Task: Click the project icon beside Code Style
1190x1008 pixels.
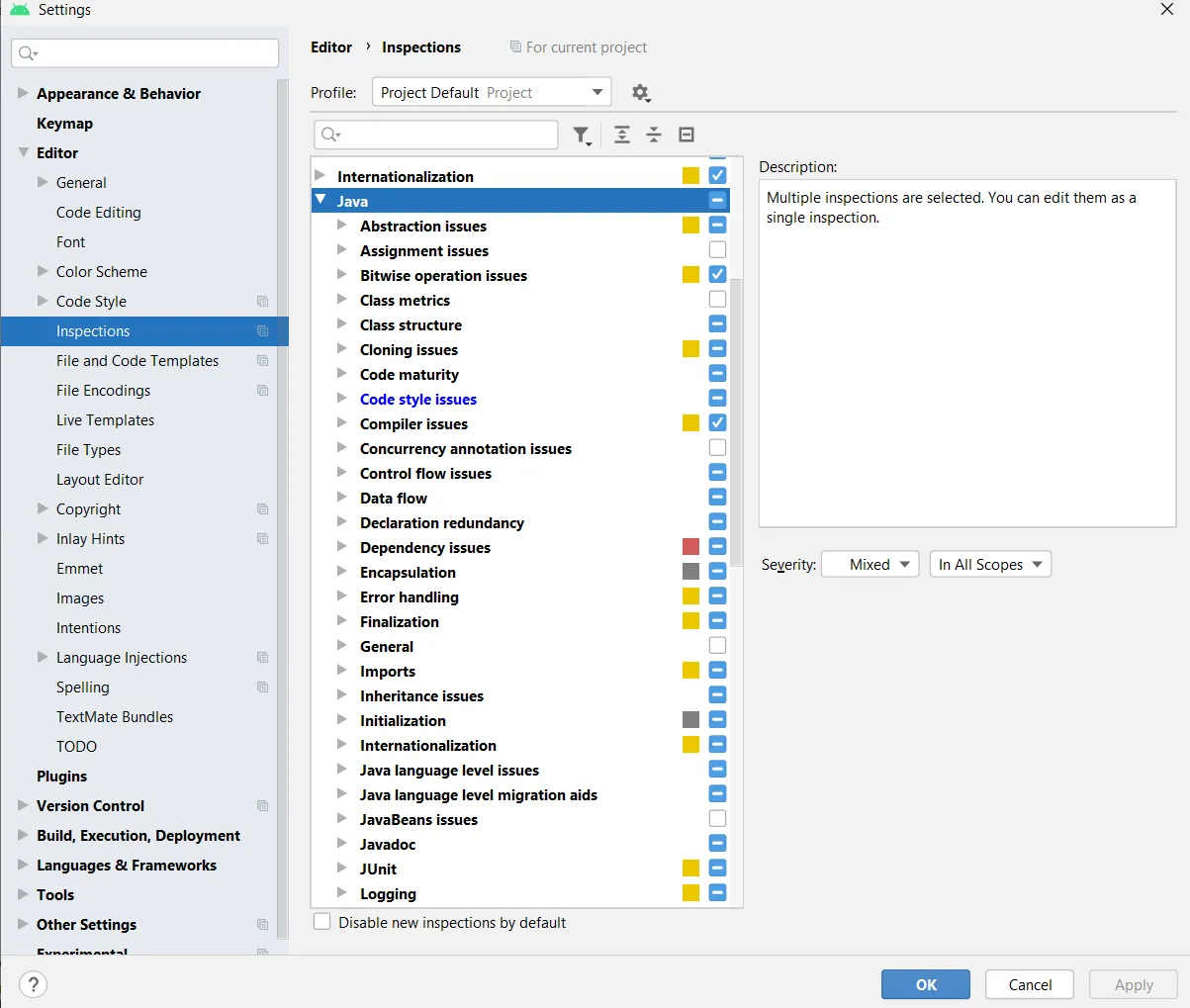Action: tap(262, 302)
